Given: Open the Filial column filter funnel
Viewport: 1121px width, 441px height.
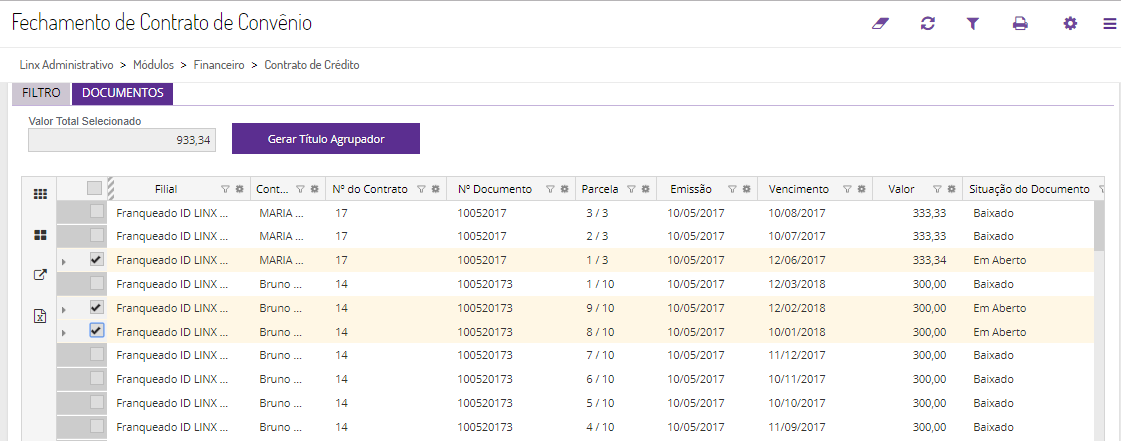Looking at the screenshot, I should 225,189.
